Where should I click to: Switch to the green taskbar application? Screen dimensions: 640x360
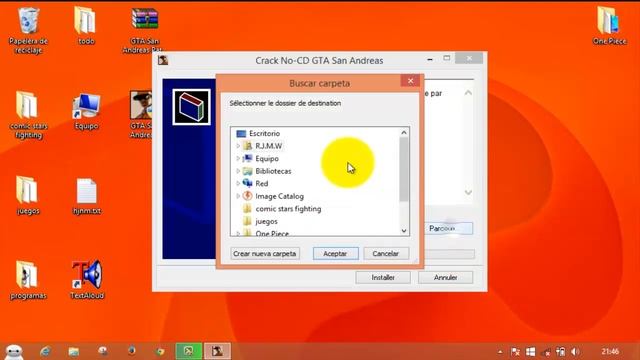click(189, 351)
